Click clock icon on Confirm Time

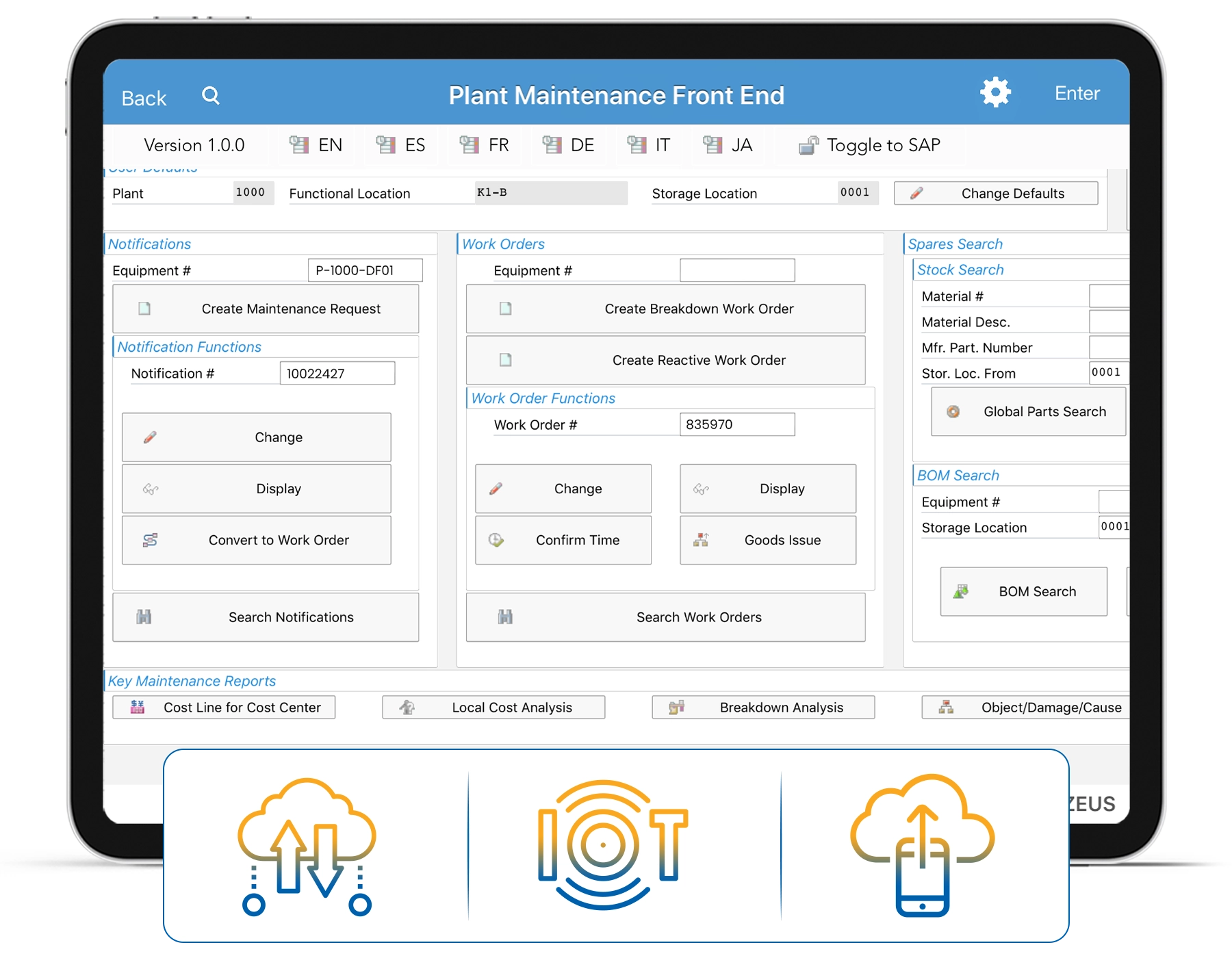(496, 540)
